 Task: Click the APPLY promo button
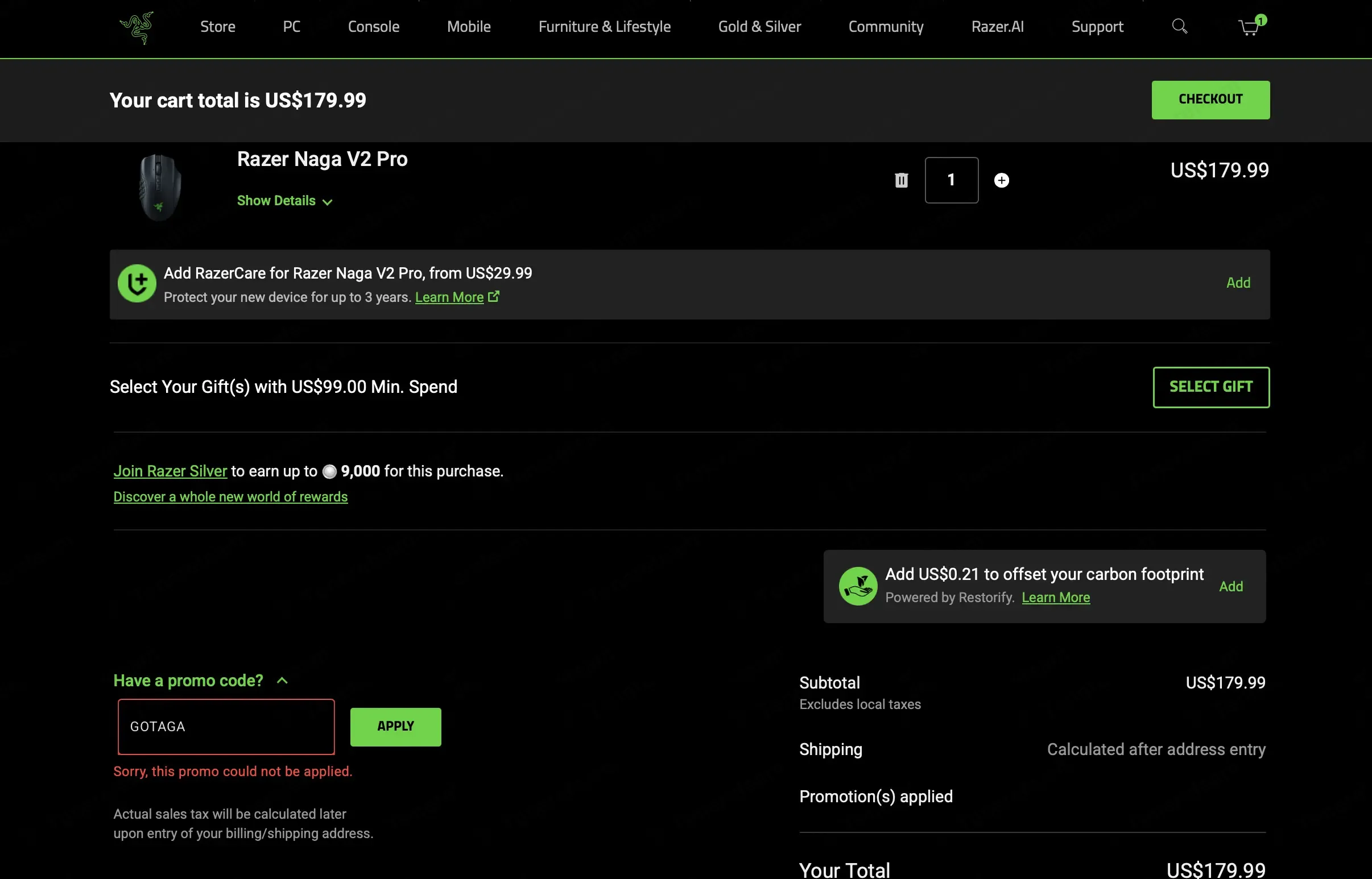[x=395, y=727]
